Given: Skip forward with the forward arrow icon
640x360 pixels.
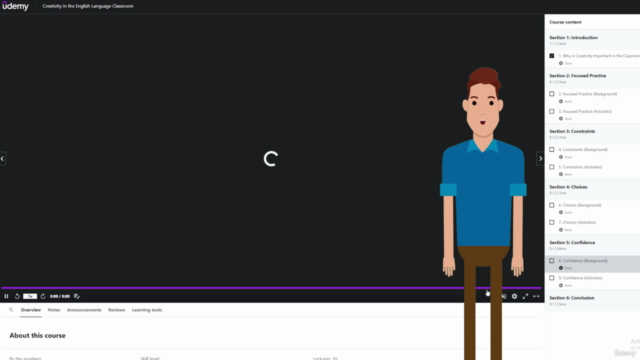Looking at the screenshot, I should (x=43, y=296).
